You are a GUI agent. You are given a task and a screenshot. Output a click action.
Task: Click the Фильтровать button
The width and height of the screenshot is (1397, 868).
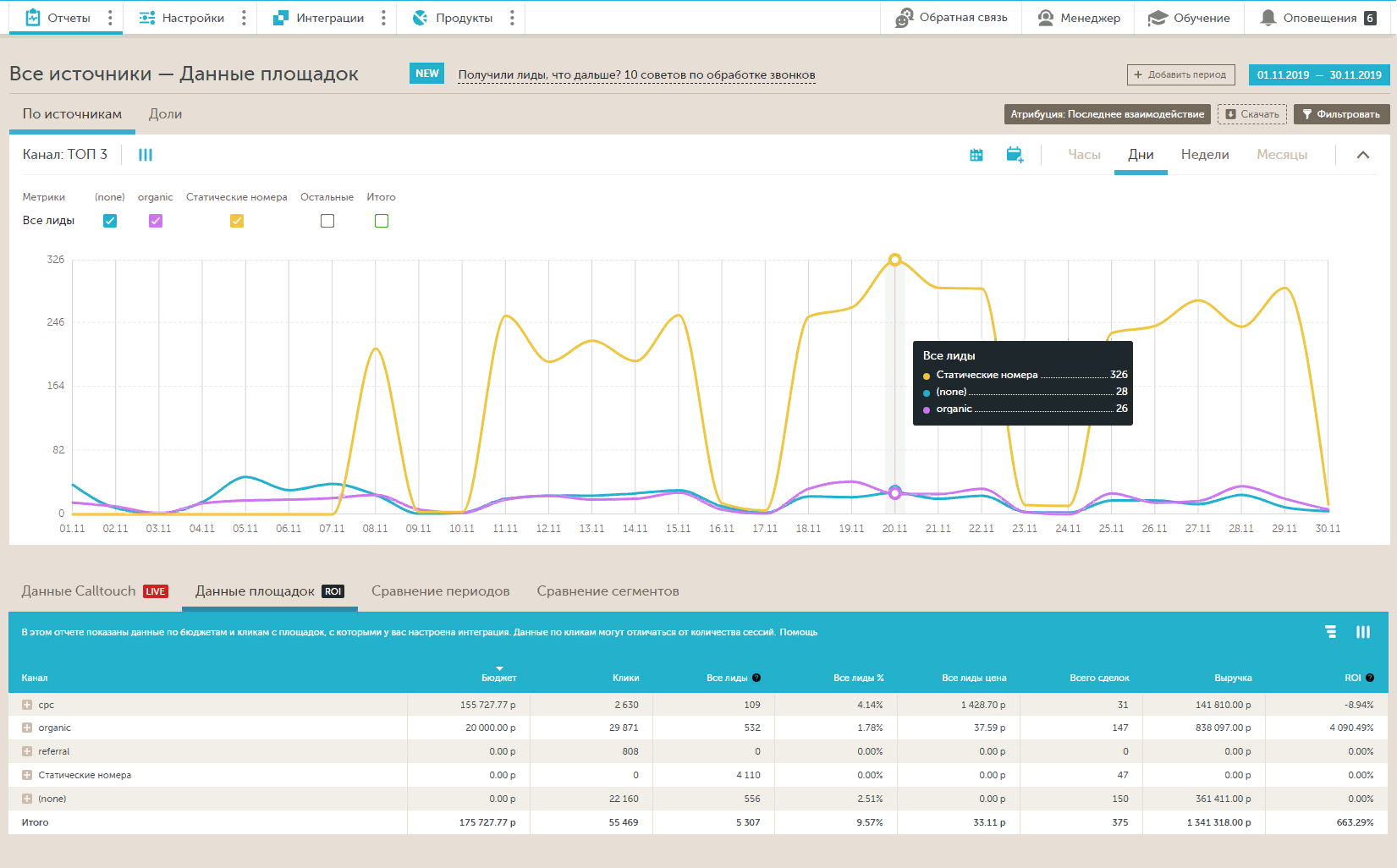point(1341,114)
